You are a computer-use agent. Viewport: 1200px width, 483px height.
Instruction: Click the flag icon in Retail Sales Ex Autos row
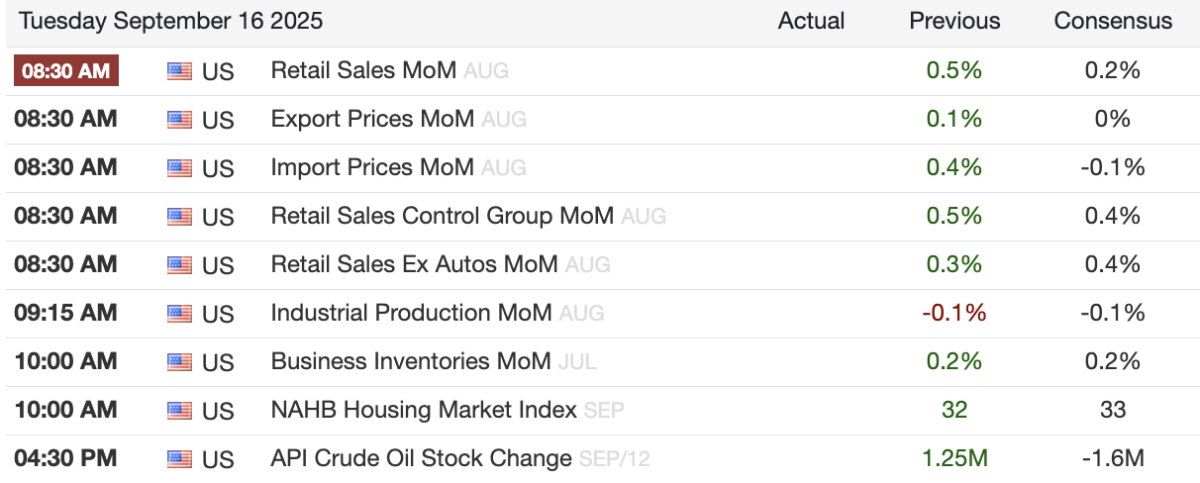[179, 265]
